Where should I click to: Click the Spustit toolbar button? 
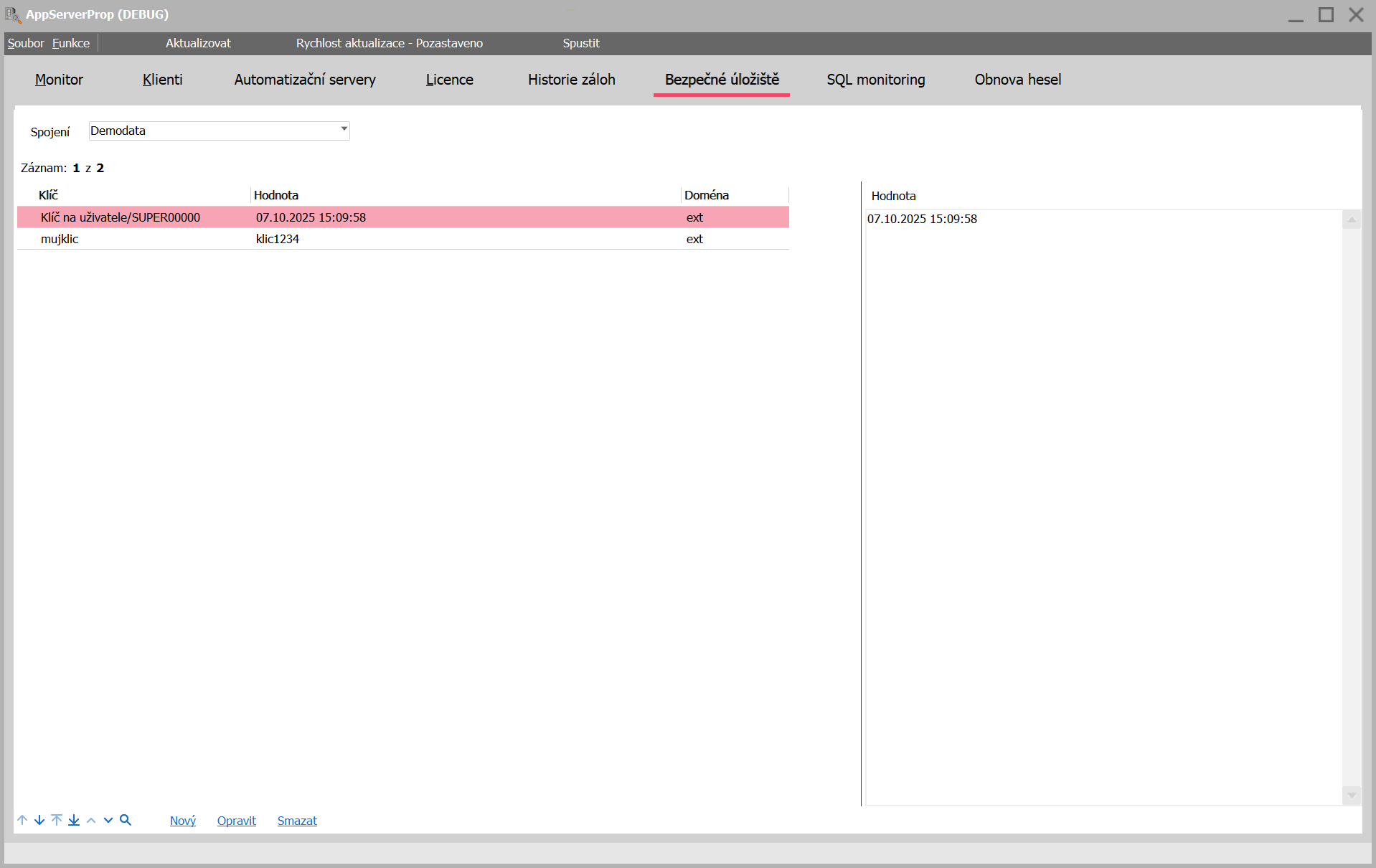pos(580,43)
